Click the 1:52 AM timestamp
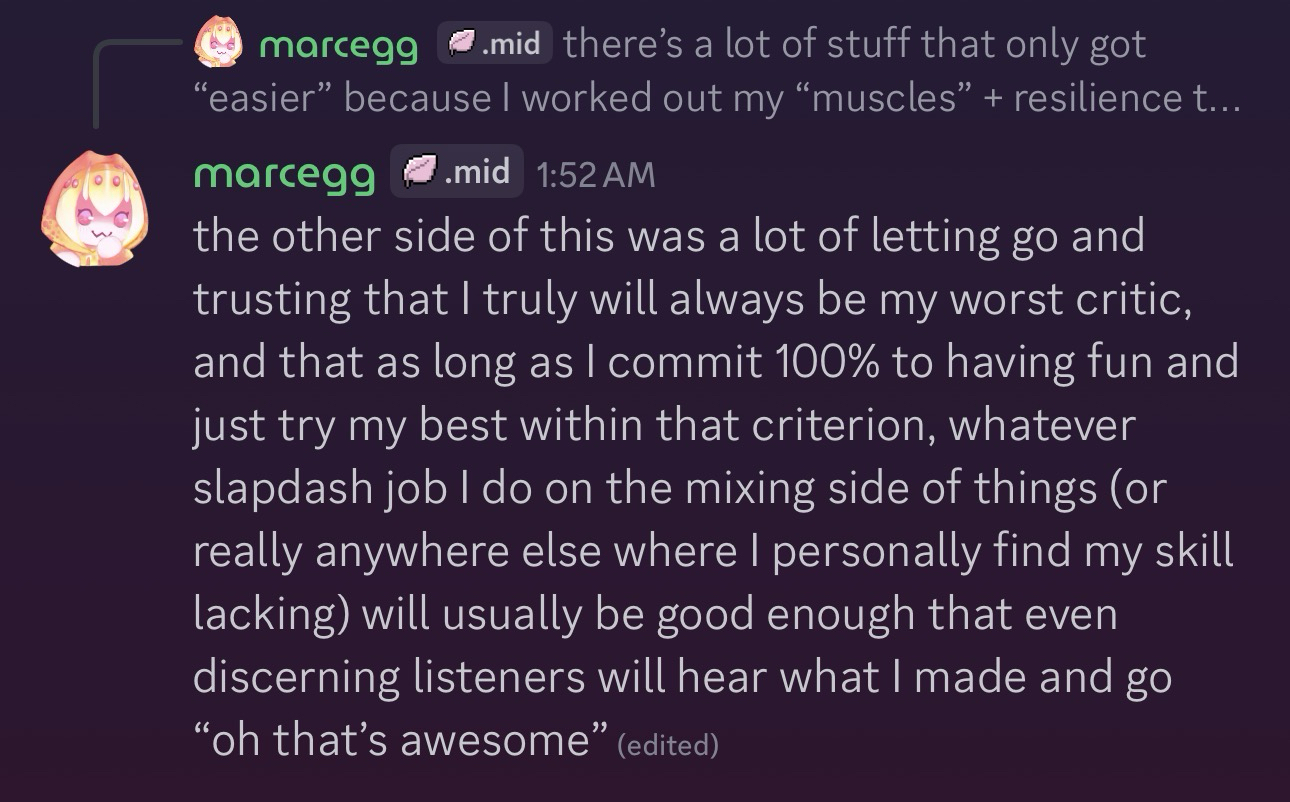 [x=595, y=175]
